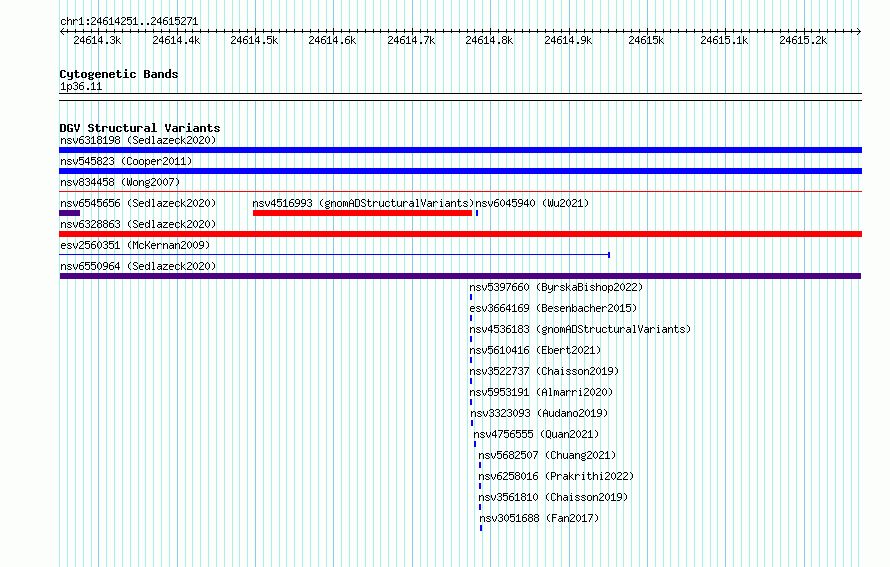Open the nsv545823 (Cooper2011) variant label
This screenshot has height=567, width=890.
click(x=126, y=161)
